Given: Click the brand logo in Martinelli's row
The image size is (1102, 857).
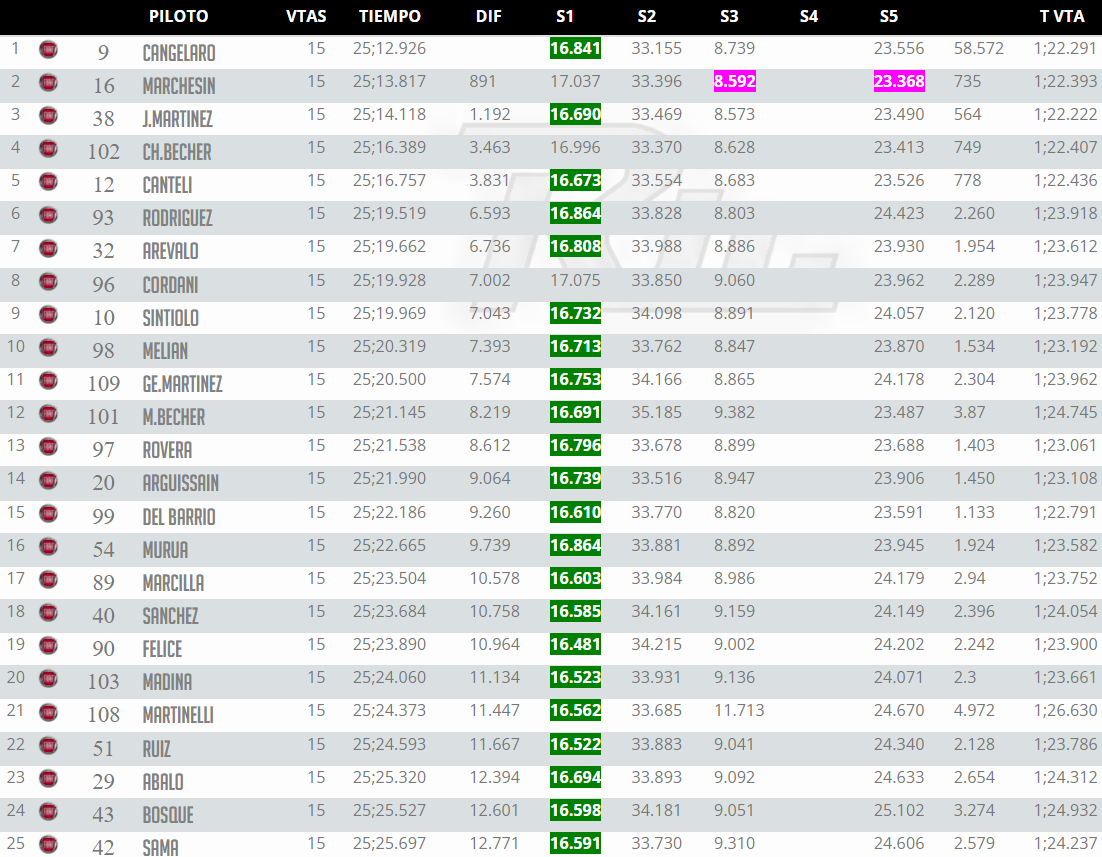Looking at the screenshot, I should pos(48,712).
